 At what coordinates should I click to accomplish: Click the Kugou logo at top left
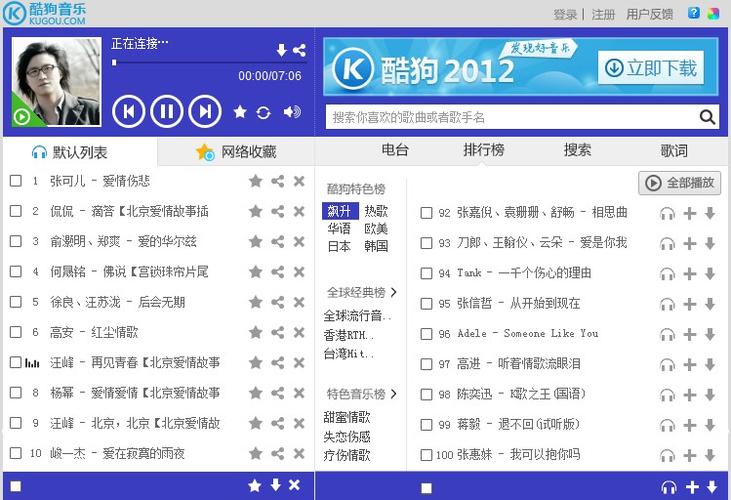tap(44, 14)
